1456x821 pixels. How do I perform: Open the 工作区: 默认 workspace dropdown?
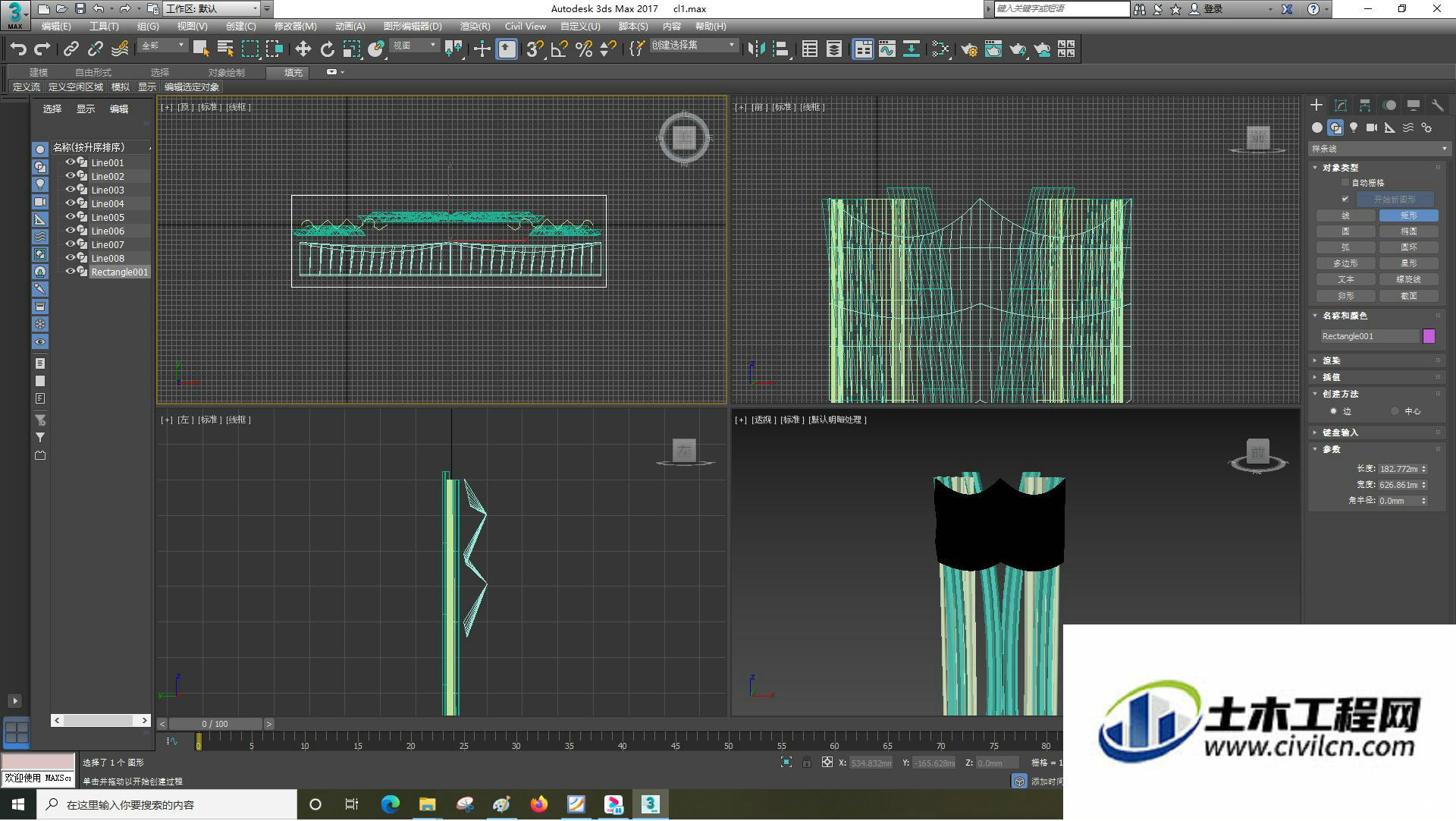tap(212, 9)
